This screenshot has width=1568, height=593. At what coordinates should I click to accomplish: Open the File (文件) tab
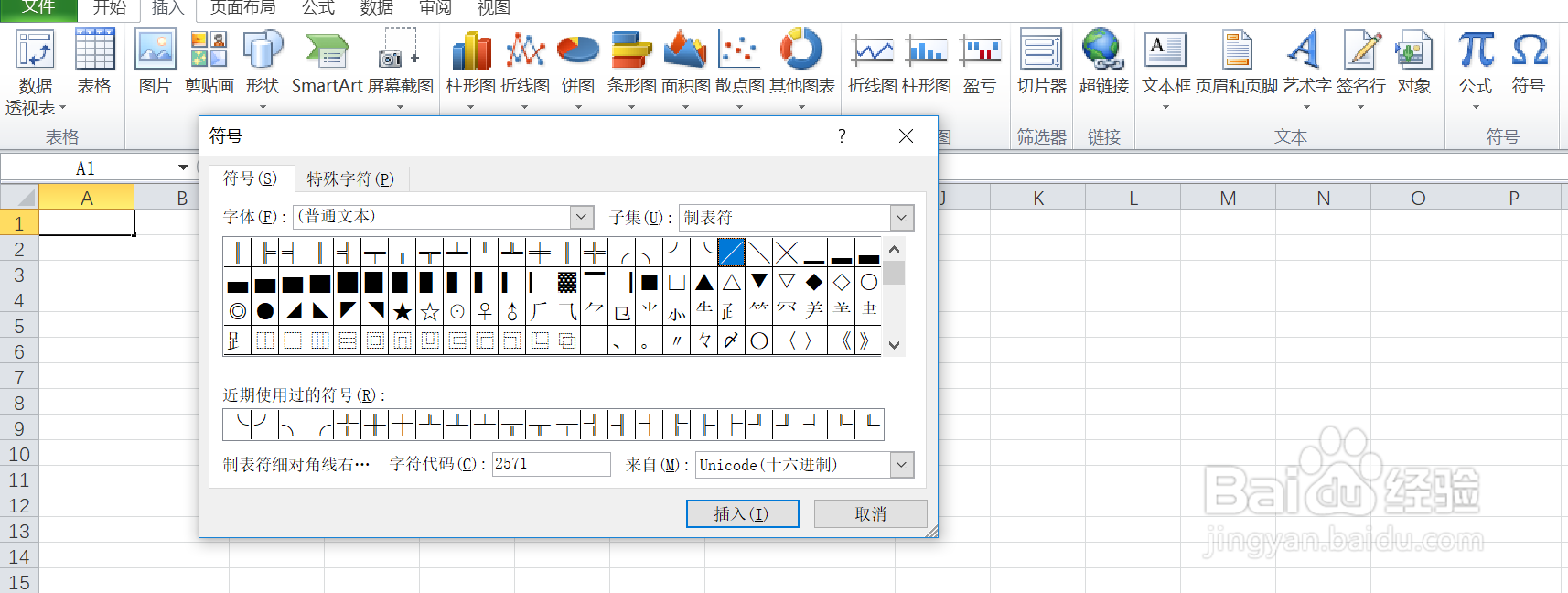coord(38,8)
